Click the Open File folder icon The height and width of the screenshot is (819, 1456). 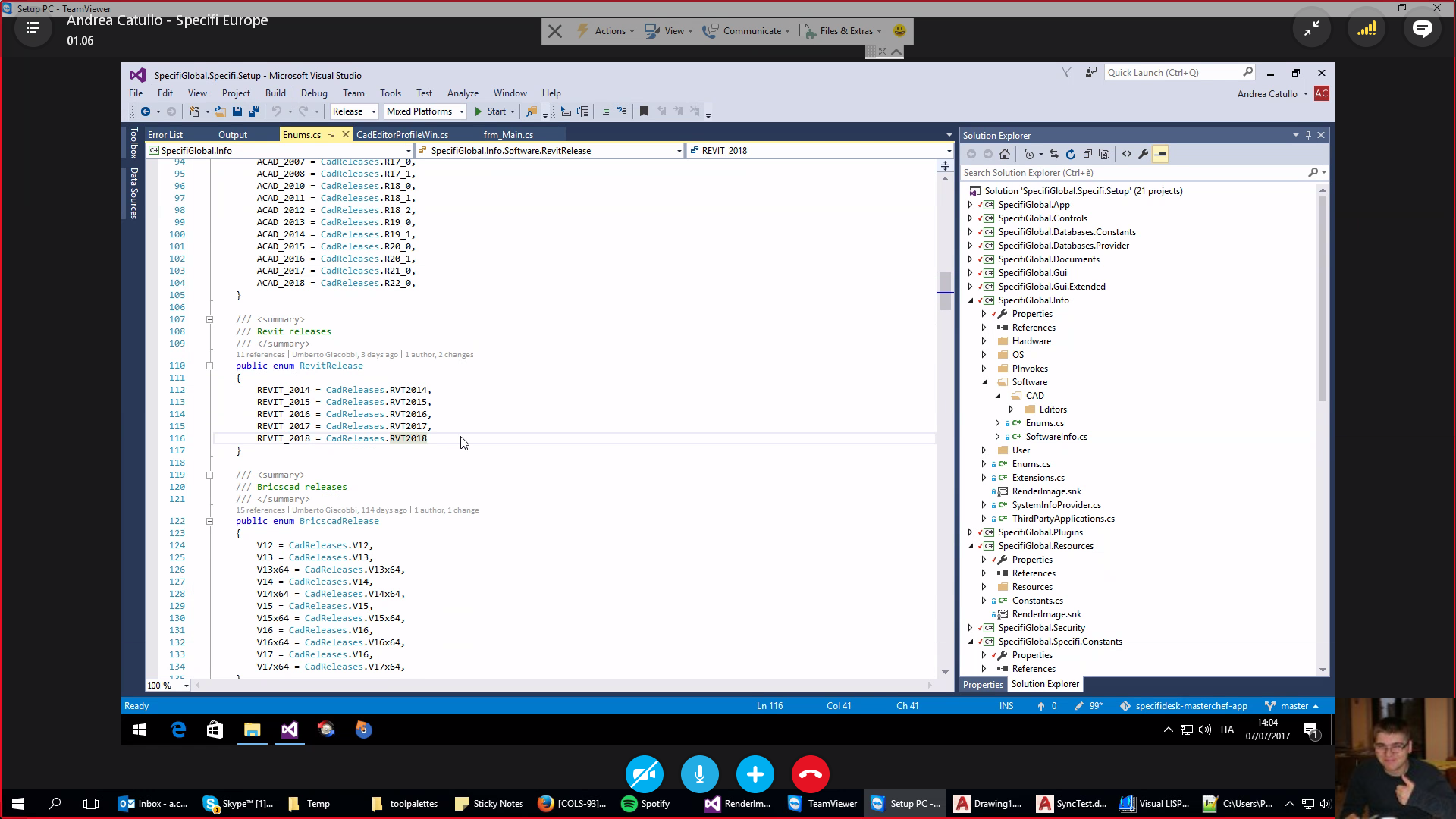(220, 111)
